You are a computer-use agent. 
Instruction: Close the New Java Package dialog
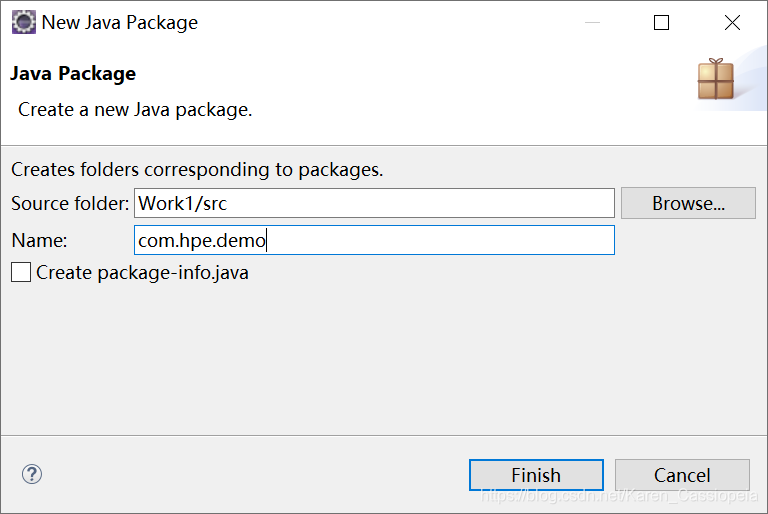732,22
